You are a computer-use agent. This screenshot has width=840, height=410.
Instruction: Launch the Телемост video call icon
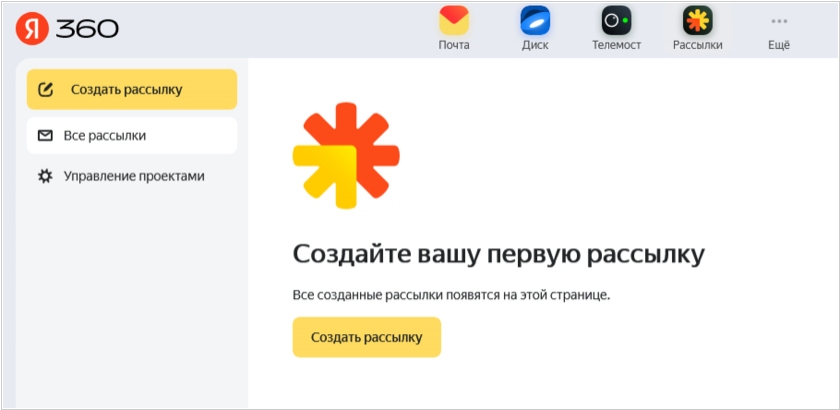[x=616, y=21]
